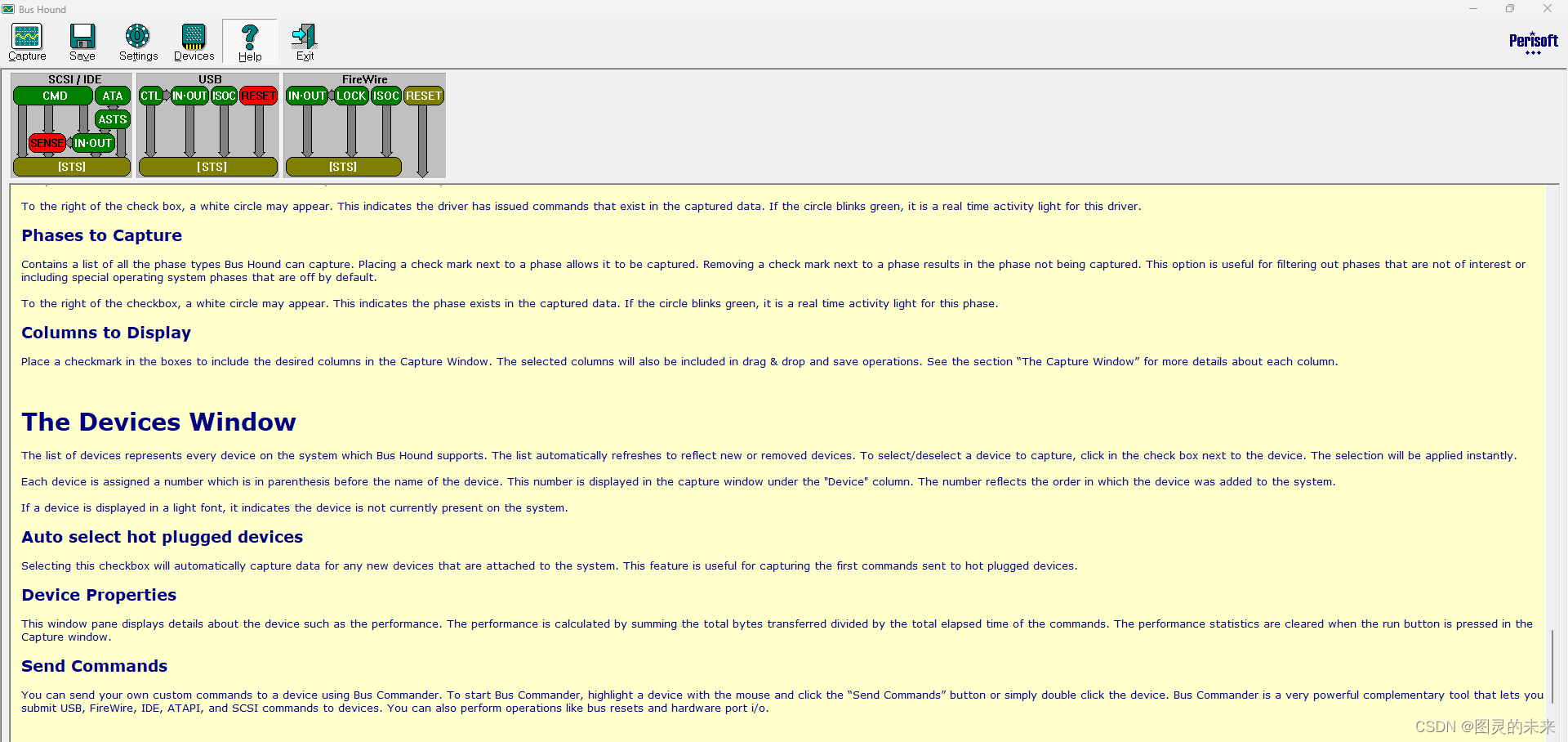
Task: Click the paragraph starting "Selecting this checkbox will"
Action: [x=550, y=566]
